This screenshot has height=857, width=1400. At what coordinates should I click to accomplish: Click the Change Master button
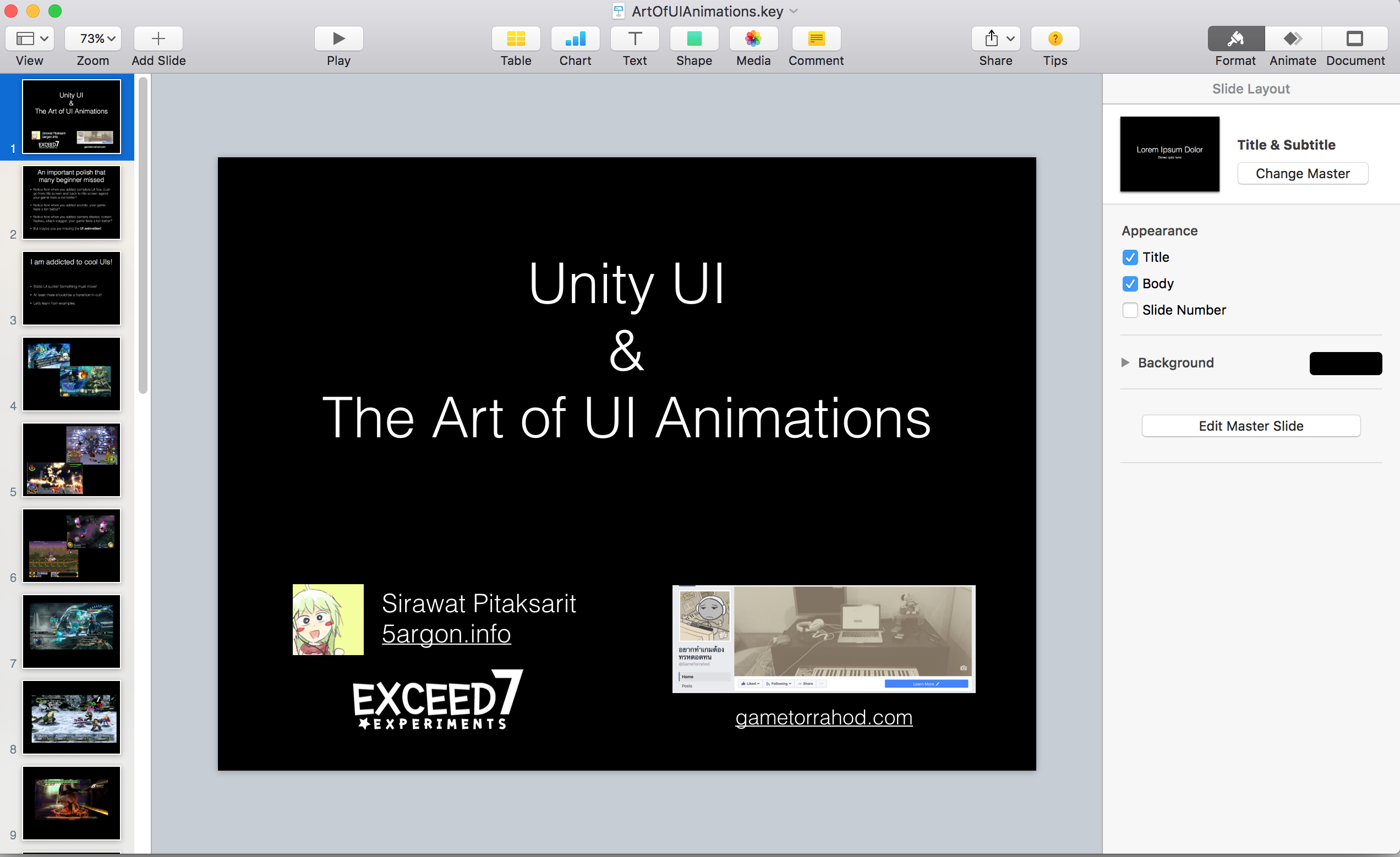coord(1302,173)
